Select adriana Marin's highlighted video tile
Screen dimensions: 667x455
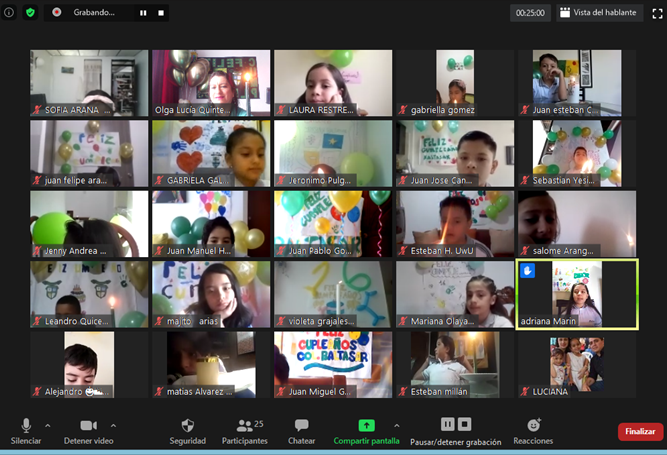pyautogui.click(x=576, y=294)
